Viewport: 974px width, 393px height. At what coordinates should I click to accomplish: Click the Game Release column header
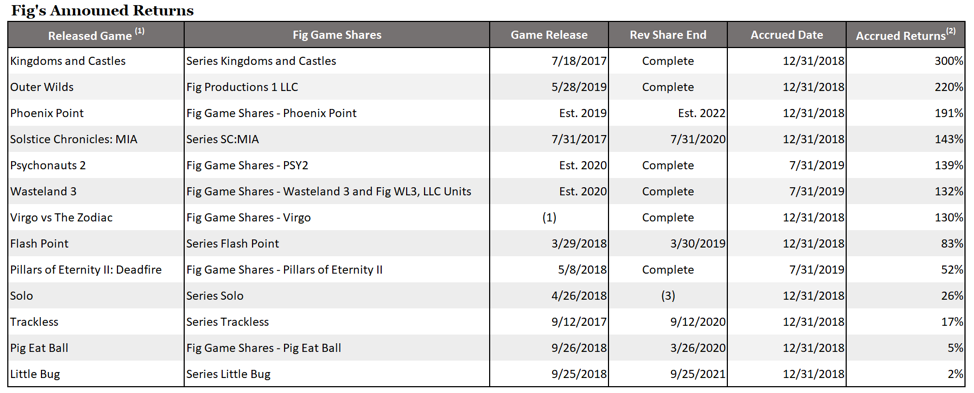549,35
